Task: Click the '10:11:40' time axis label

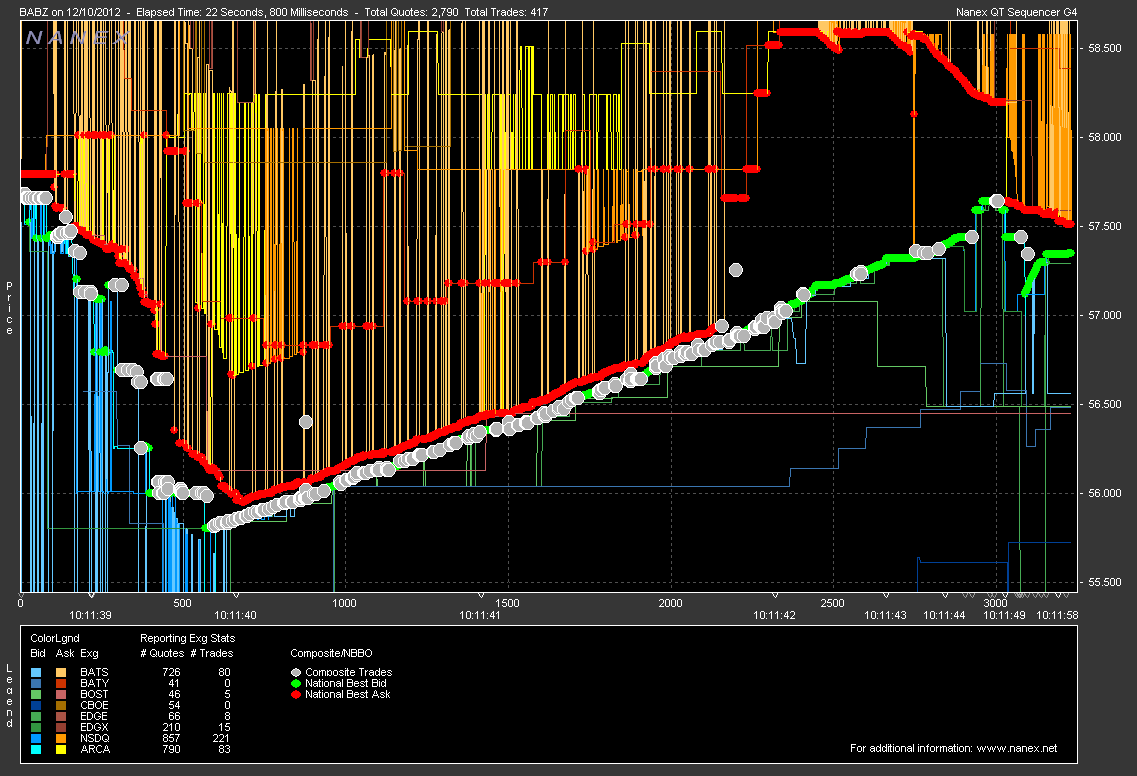Action: click(x=236, y=615)
